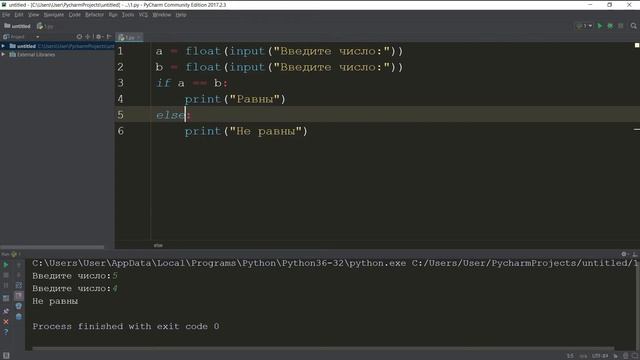Viewport: 640px width, 360px height.
Task: Click the 'Process finished with exit code 0' text
Action: 126,327
